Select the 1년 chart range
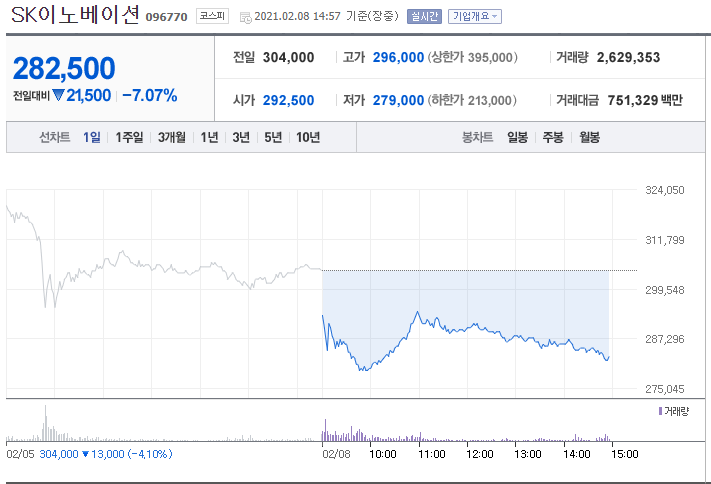Image resolution: width=711 pixels, height=484 pixels. pos(209,137)
